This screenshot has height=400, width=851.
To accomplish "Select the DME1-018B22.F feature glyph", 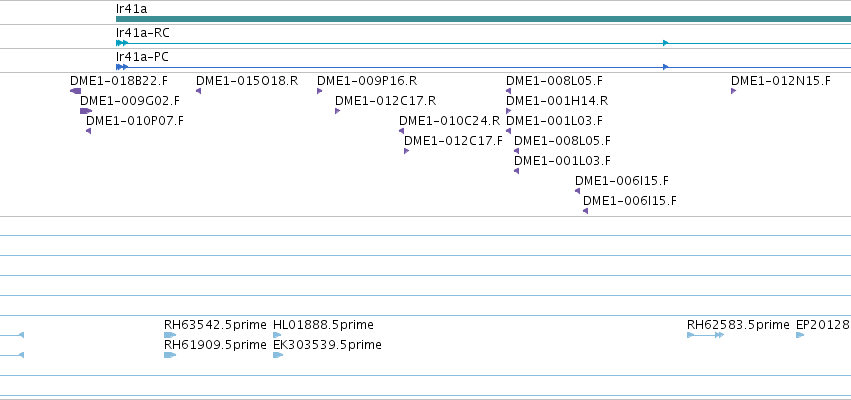I will tap(75, 91).
